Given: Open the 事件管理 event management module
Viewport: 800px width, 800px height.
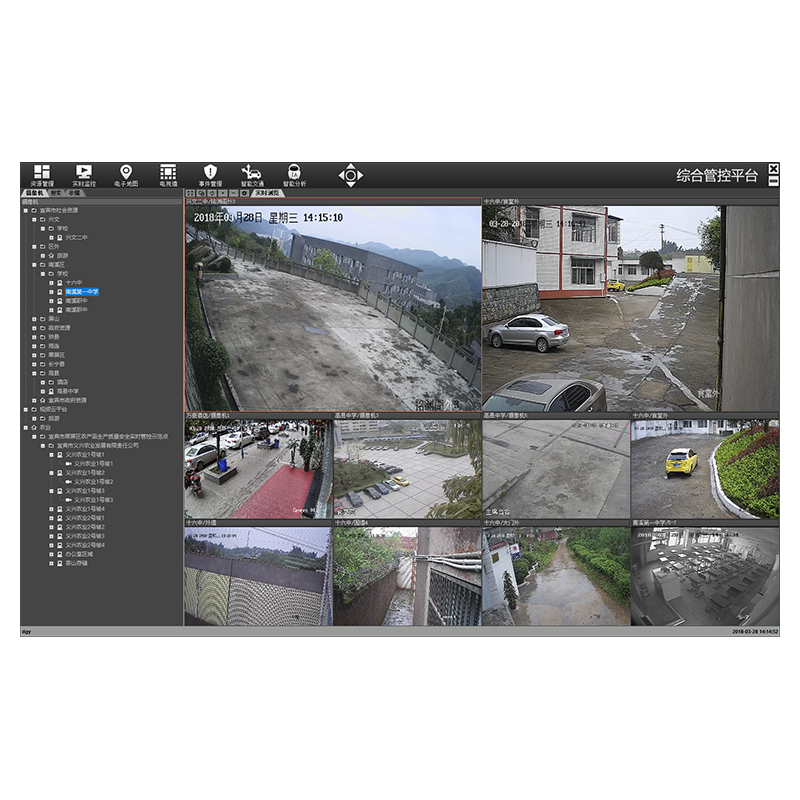Looking at the screenshot, I should click(x=210, y=175).
